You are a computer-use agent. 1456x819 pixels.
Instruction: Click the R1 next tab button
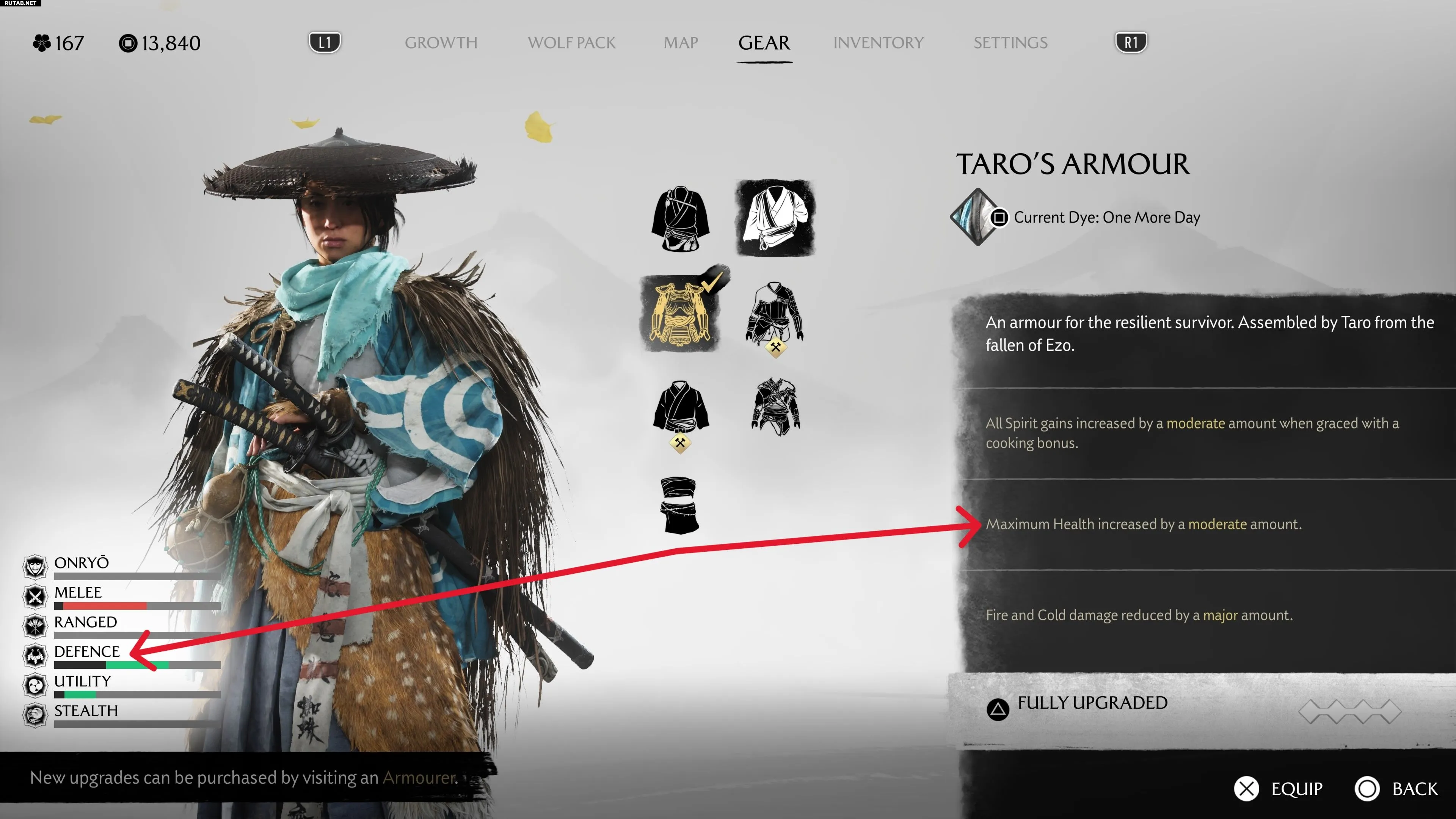pos(1131,42)
